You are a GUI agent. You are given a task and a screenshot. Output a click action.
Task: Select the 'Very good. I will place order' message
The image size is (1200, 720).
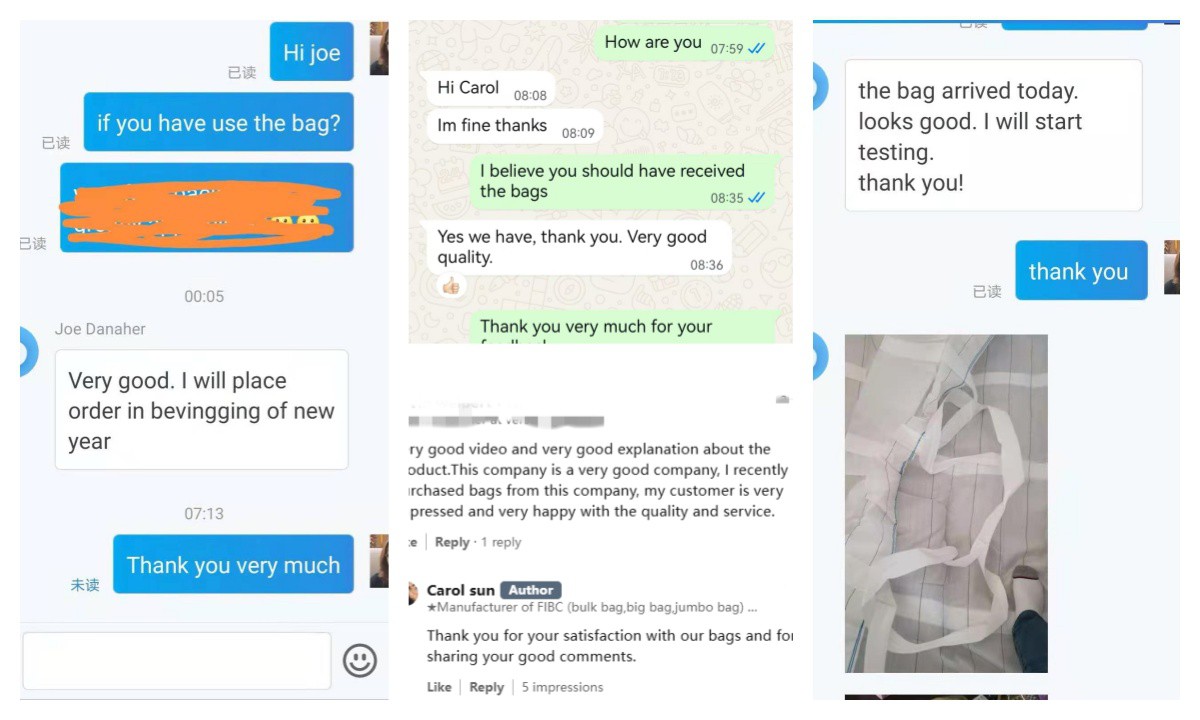(x=201, y=410)
